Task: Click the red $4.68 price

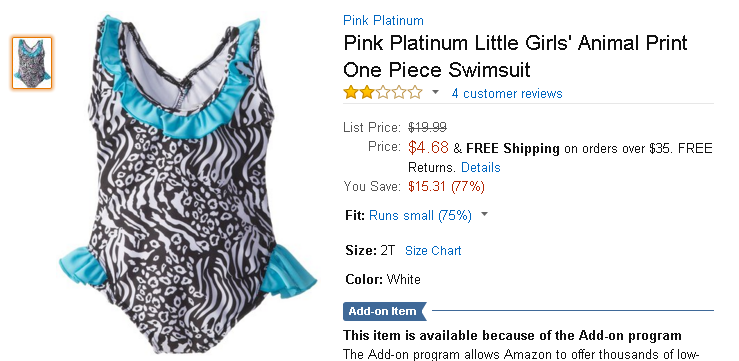Action: [x=428, y=148]
